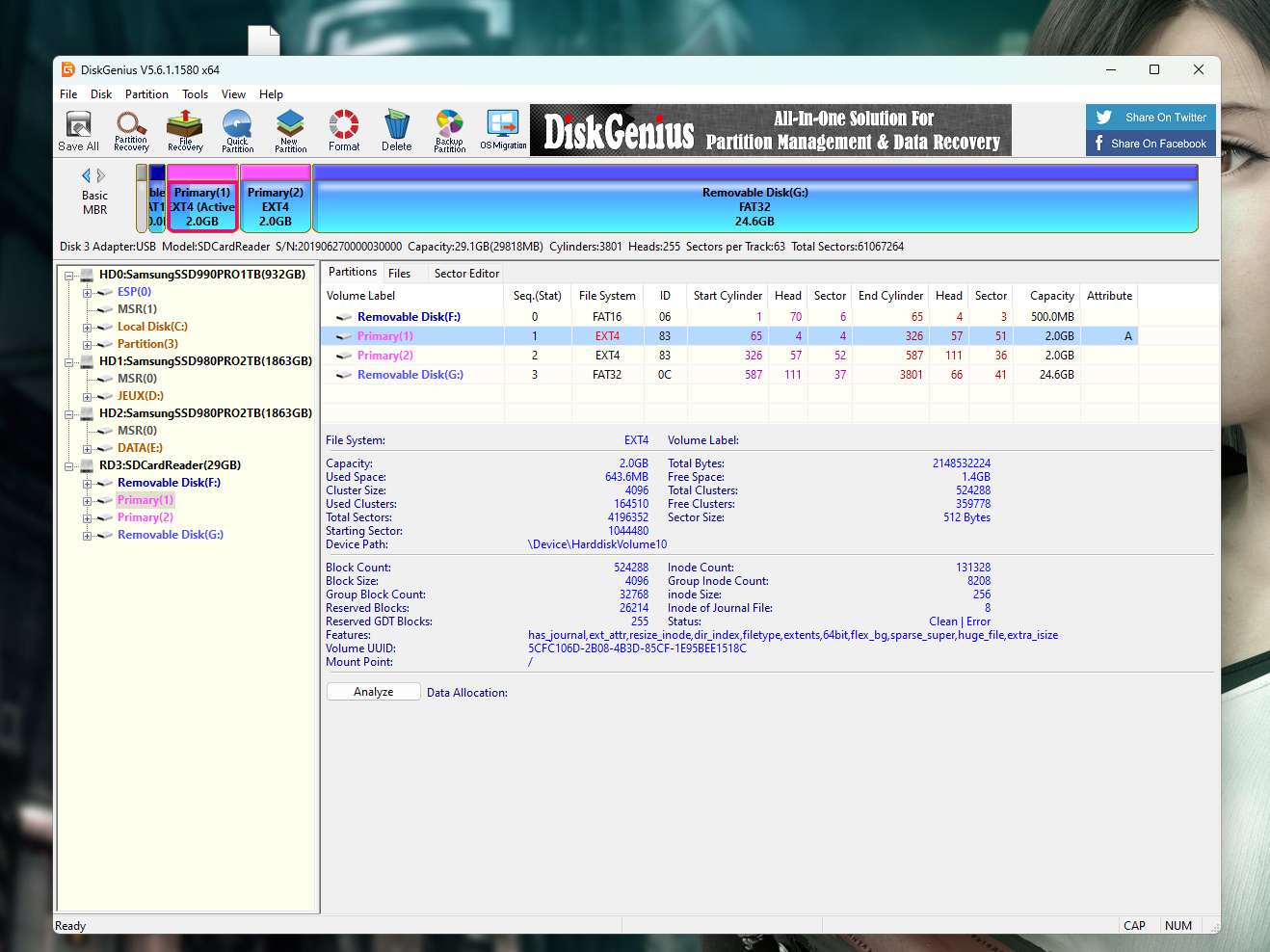Expand the HD0:SamsungSSD990PRO1TB tree node
Screen dimensions: 1270x952
69,274
